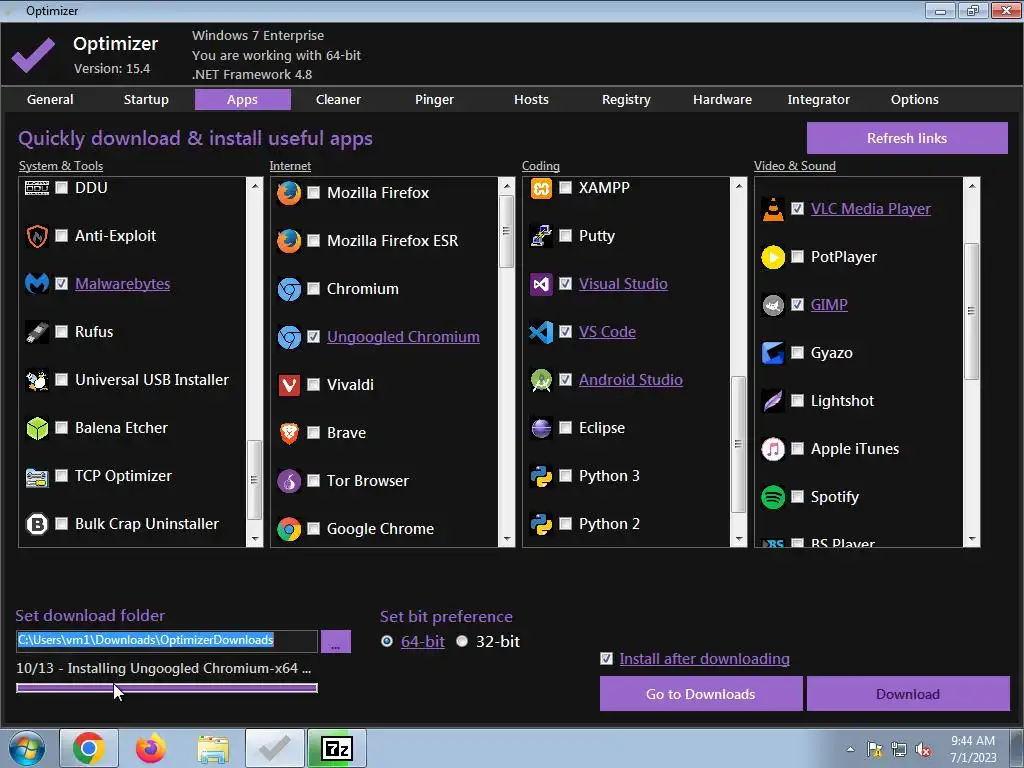Click the Malwarebytes logo icon

37,283
